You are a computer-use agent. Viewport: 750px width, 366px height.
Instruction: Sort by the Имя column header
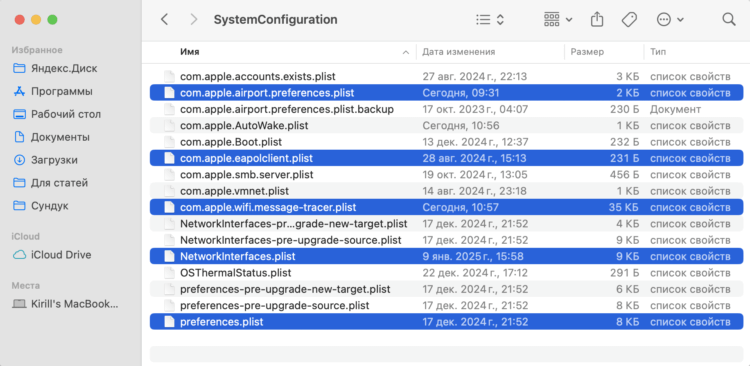[190, 52]
